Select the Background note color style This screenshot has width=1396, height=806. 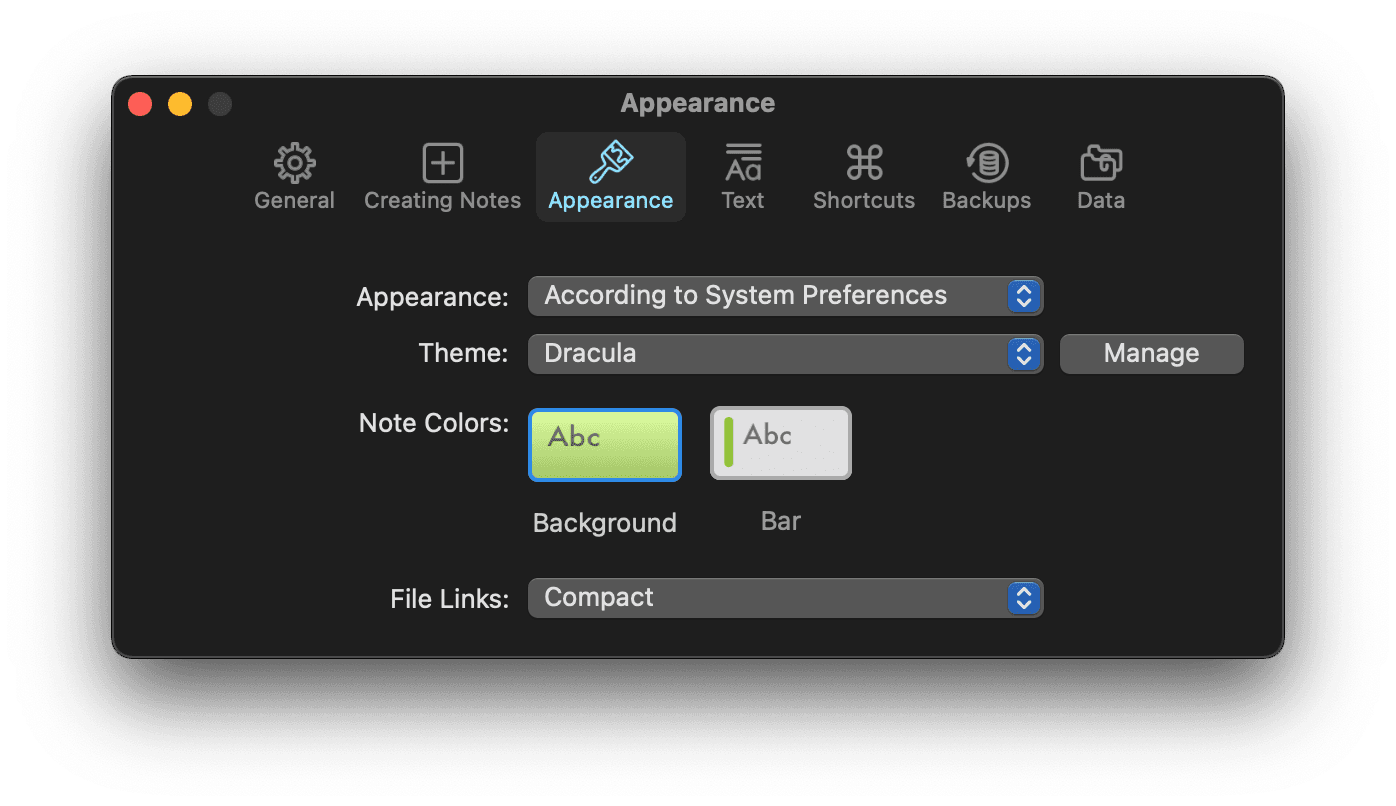point(604,443)
